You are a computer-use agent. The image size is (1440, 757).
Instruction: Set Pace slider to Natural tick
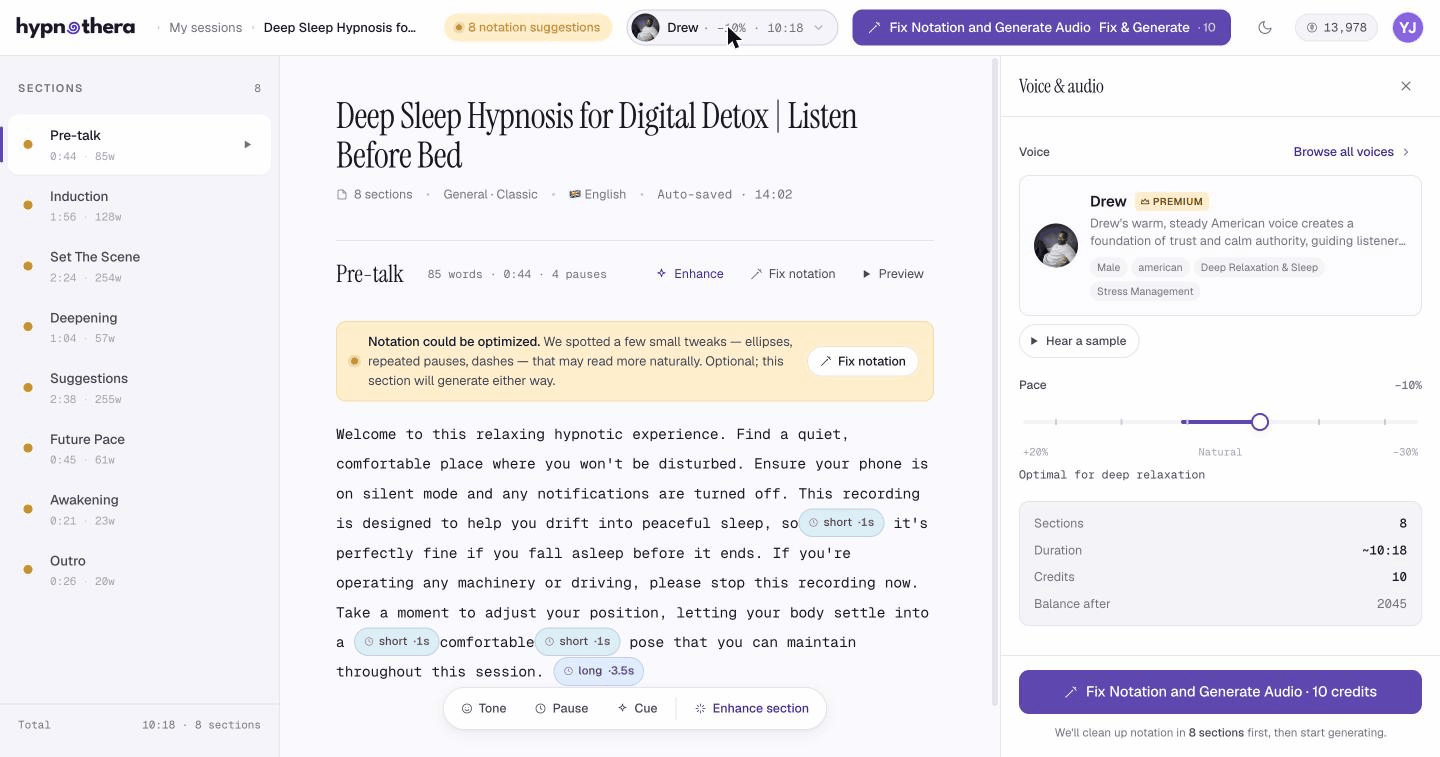1187,422
